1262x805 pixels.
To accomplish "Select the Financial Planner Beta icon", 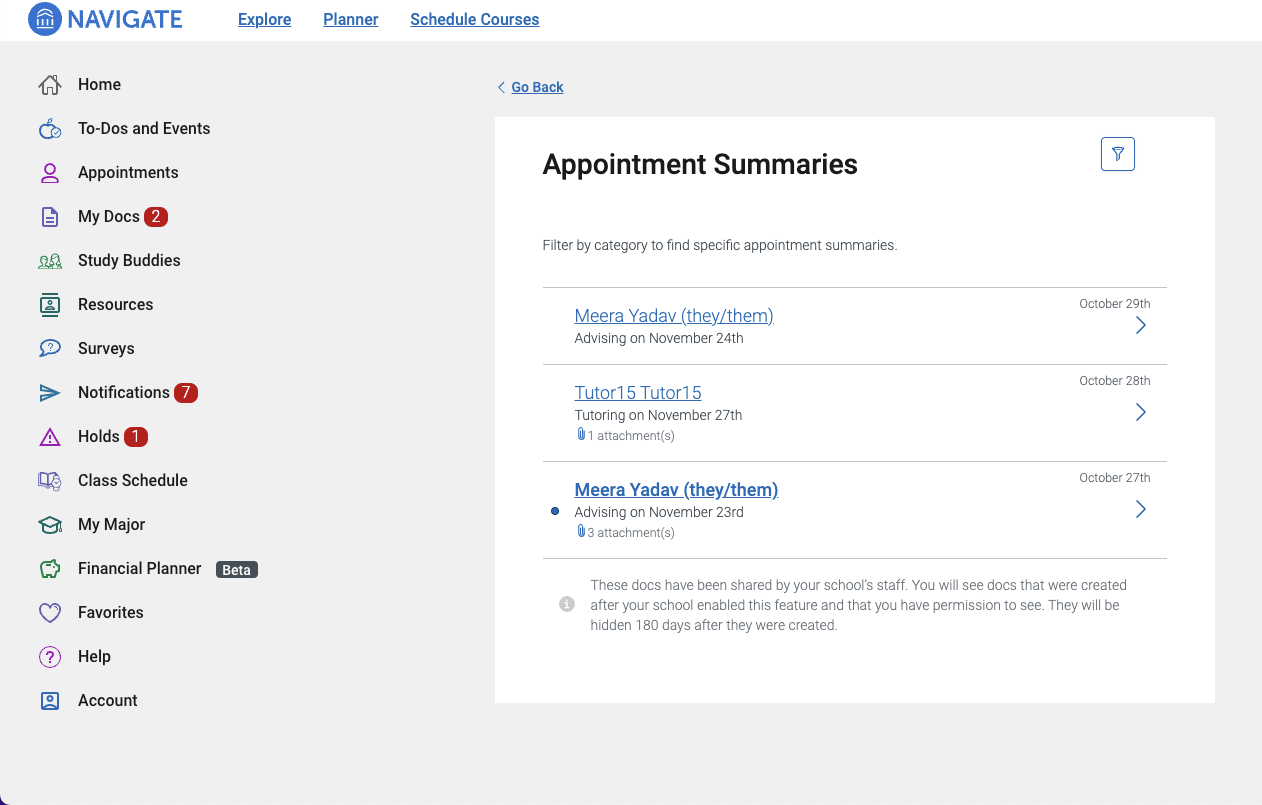I will (50, 568).
